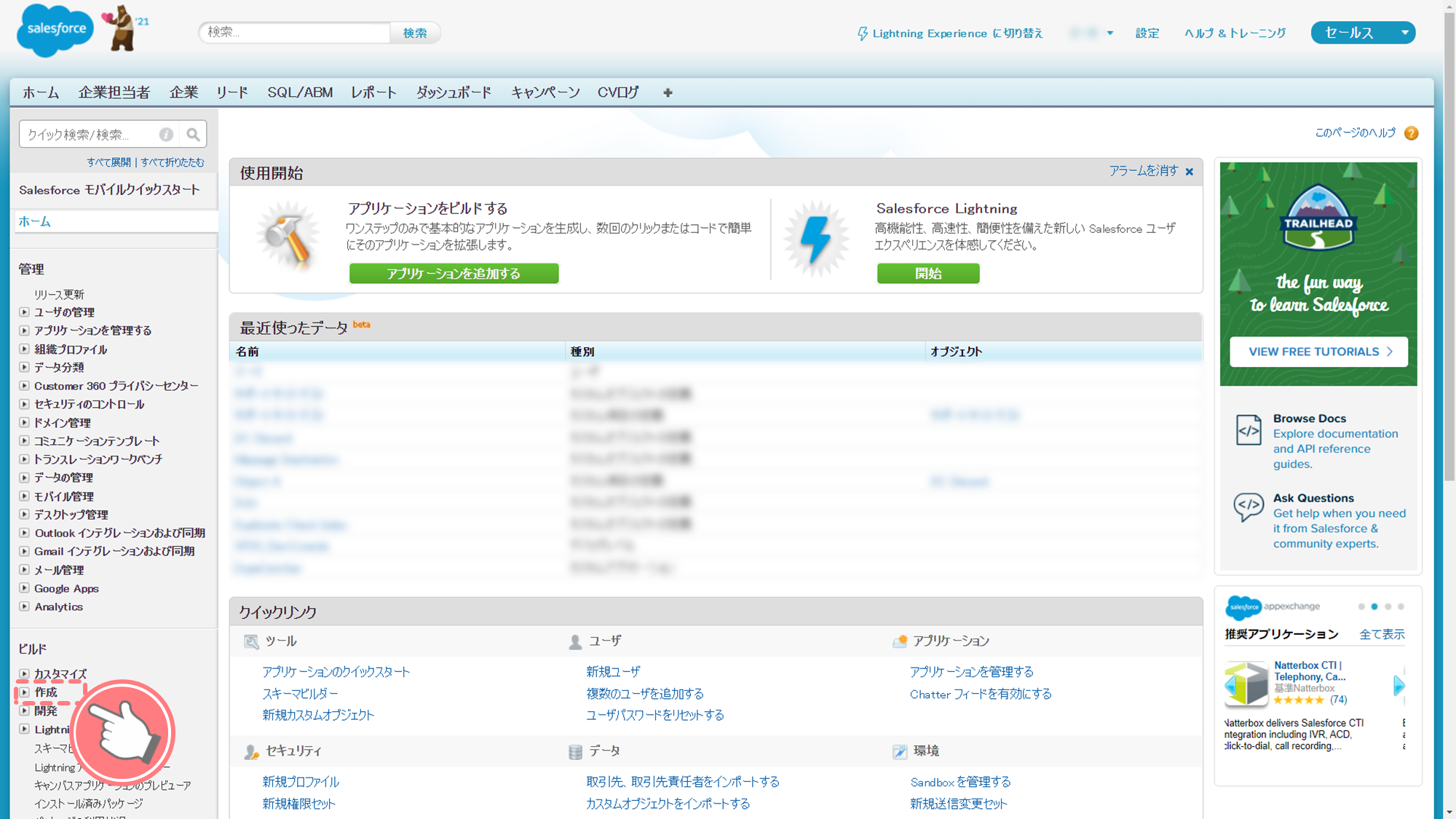
Task: Expand メール管理 tree node
Action: pos(24,570)
